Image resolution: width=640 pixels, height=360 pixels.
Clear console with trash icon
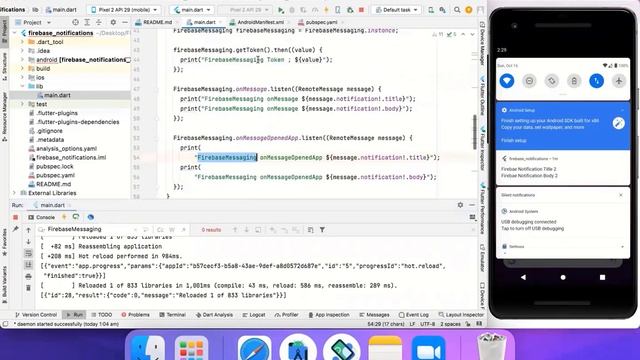28,288
